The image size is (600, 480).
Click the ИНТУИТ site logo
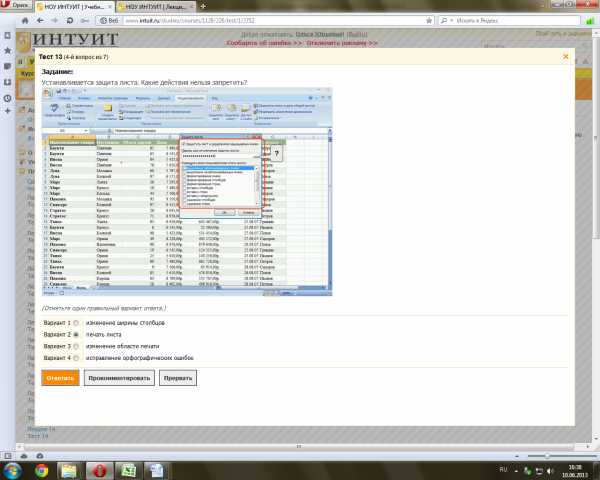(75, 39)
